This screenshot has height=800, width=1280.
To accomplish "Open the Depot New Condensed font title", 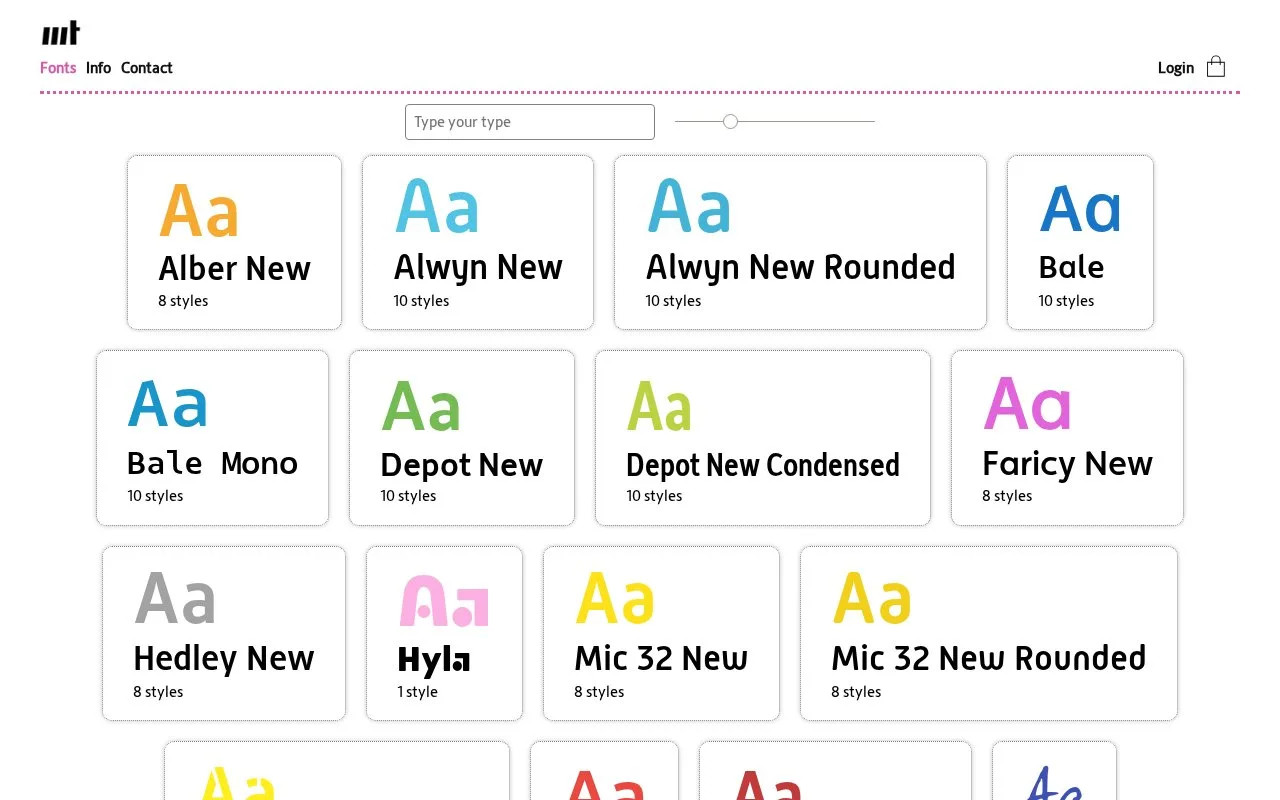I will point(763,465).
